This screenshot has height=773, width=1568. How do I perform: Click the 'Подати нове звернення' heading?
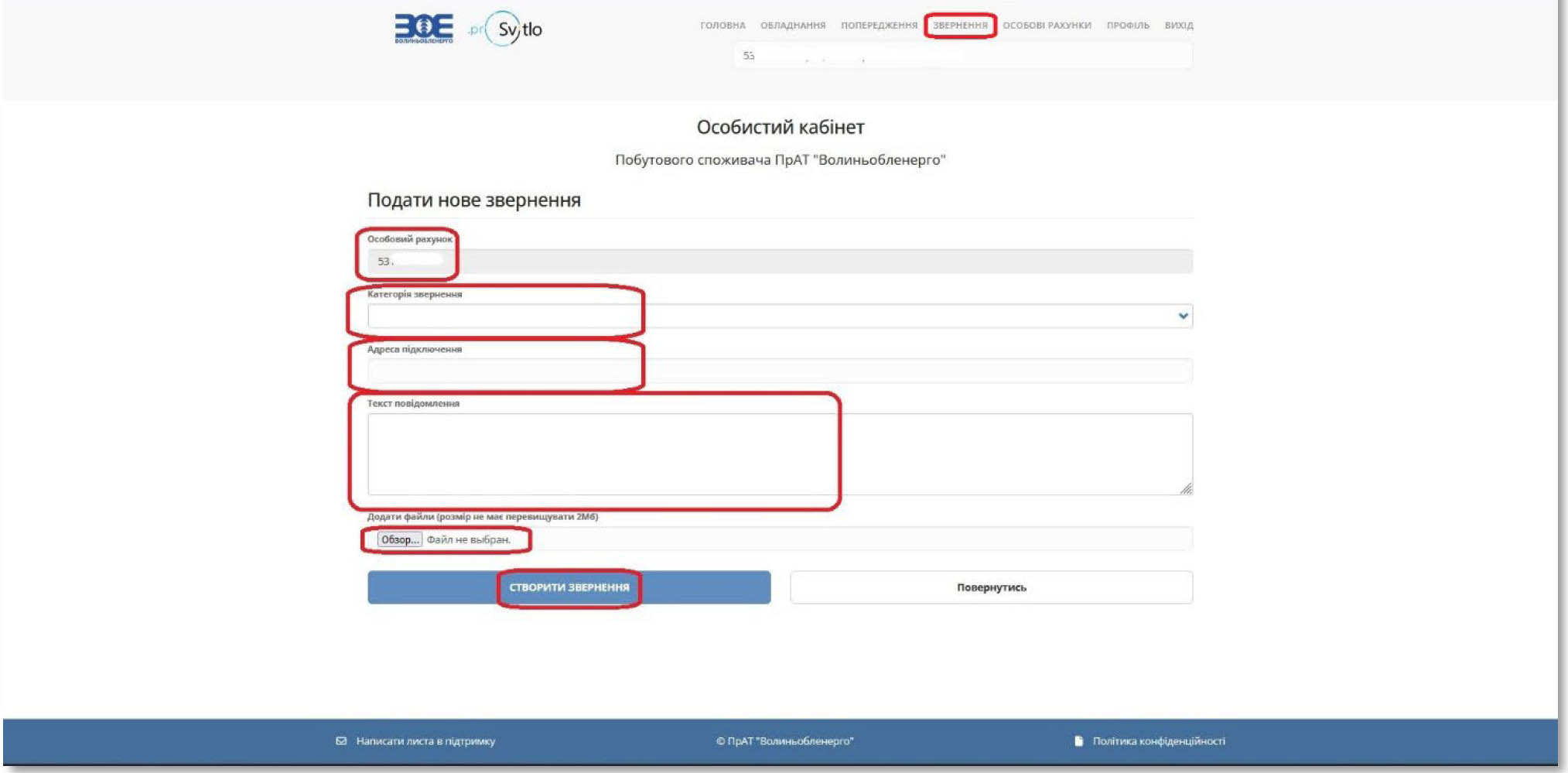[474, 200]
